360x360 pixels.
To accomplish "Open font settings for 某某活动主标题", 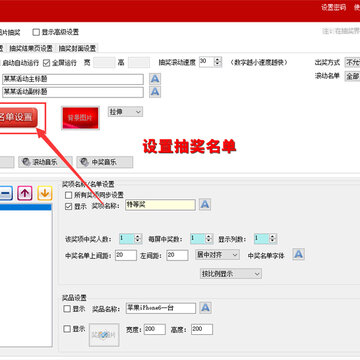I will pyautogui.click(x=155, y=79).
